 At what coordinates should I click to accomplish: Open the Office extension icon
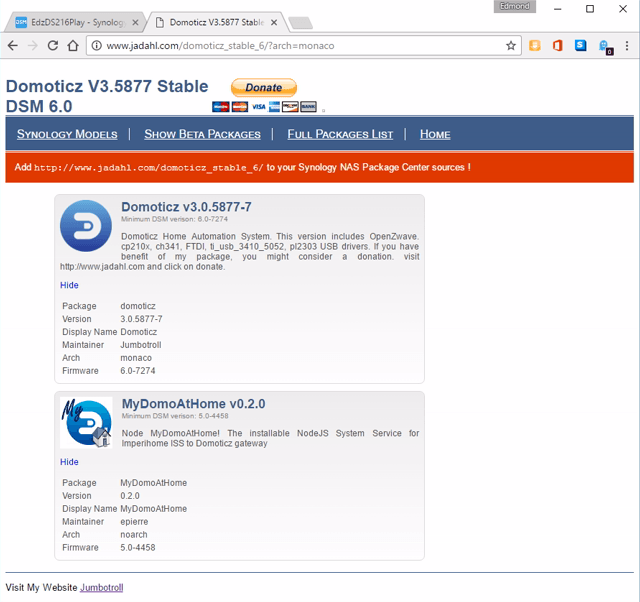[x=558, y=45]
